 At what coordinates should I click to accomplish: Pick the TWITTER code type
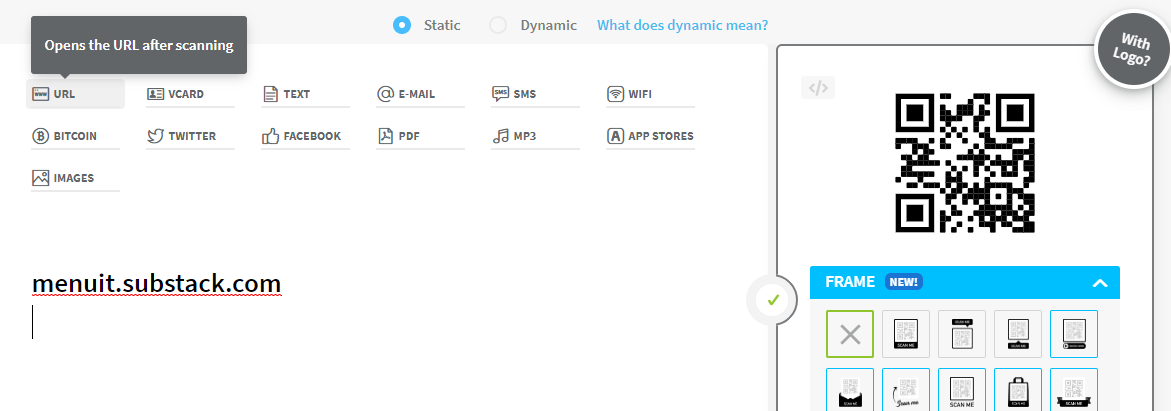[x=190, y=136]
